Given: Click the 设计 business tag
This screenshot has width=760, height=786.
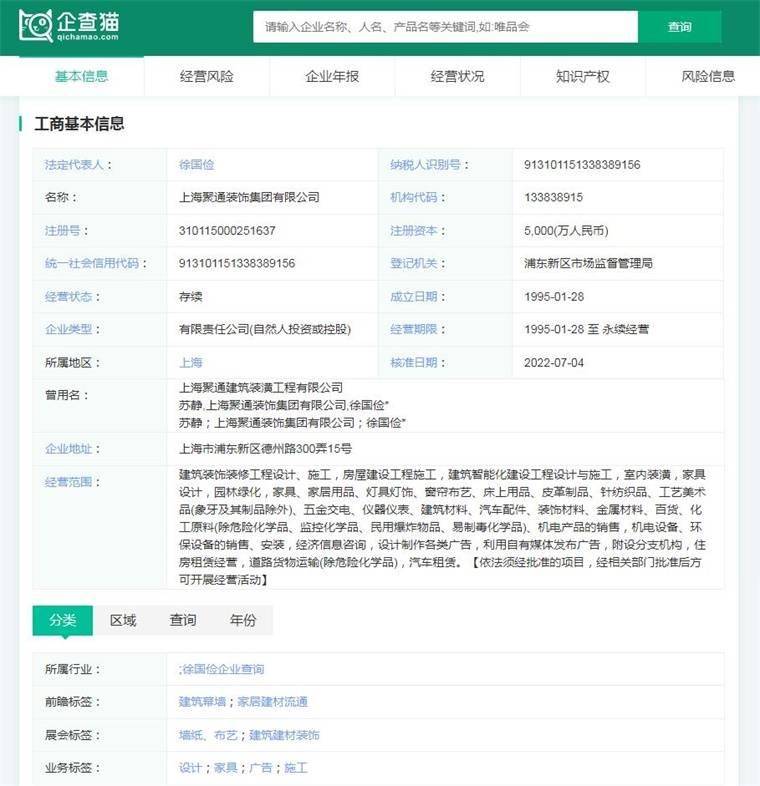Looking at the screenshot, I should [190, 767].
